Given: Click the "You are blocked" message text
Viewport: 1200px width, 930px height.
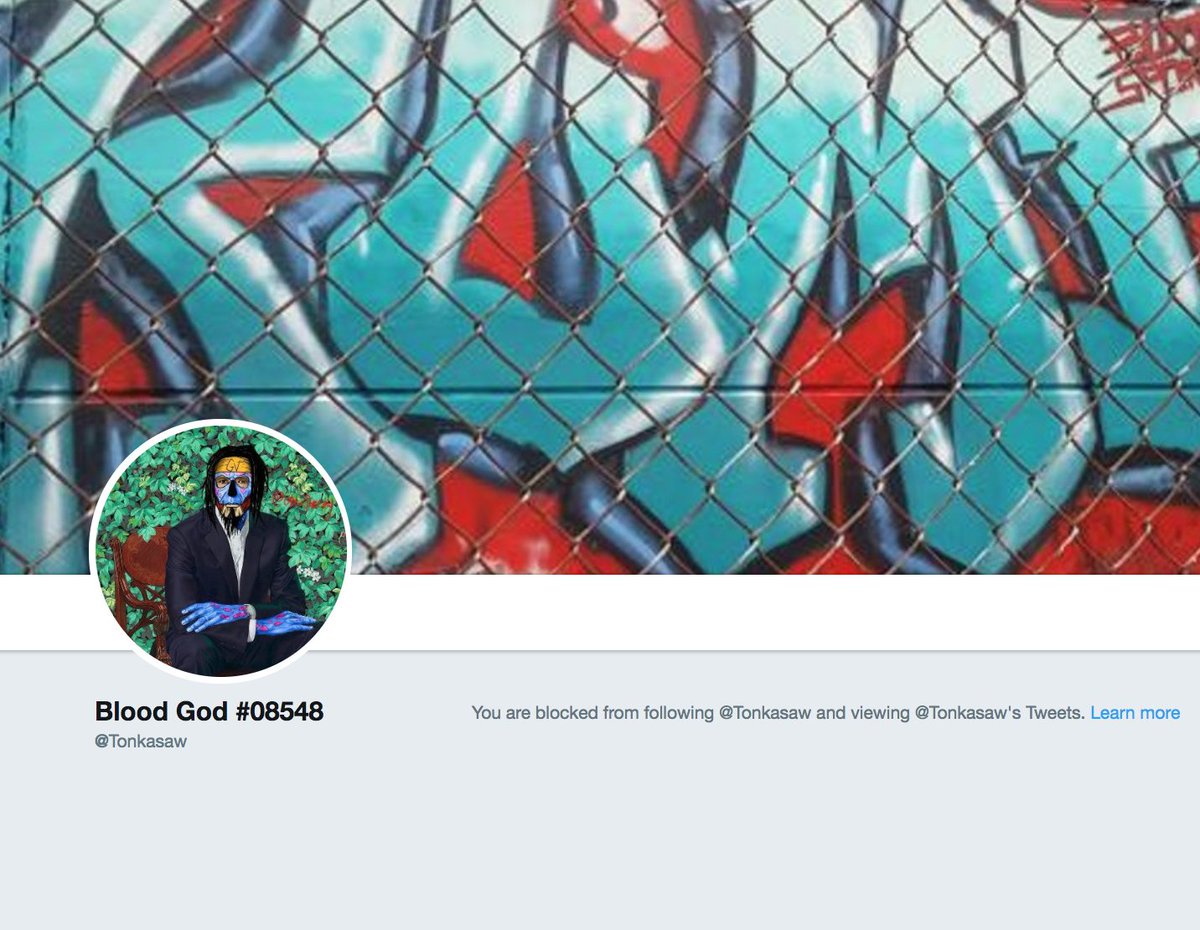Looking at the screenshot, I should (x=778, y=713).
